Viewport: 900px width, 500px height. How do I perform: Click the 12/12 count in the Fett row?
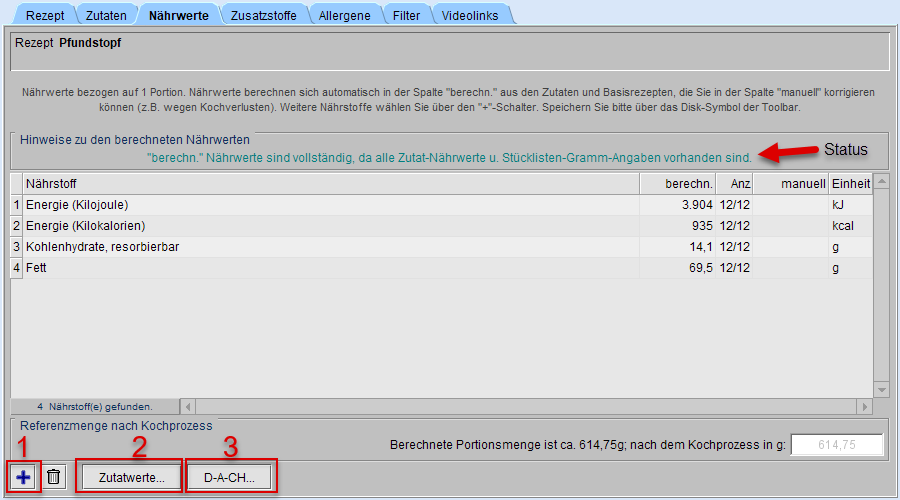(x=734, y=268)
